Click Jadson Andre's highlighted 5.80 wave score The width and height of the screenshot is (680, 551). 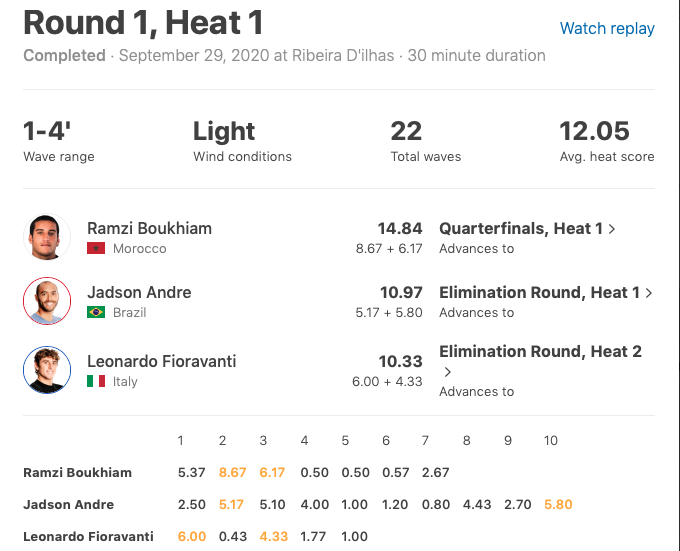pos(558,504)
